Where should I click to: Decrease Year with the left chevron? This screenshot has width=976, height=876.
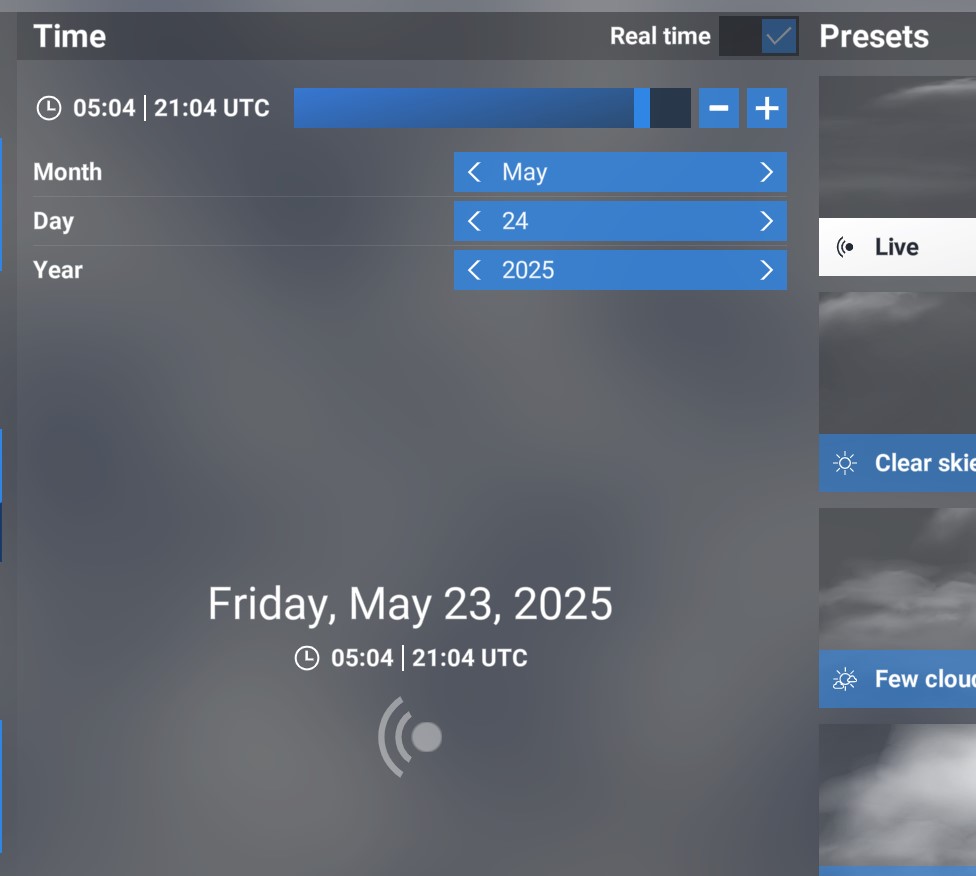[x=474, y=270]
